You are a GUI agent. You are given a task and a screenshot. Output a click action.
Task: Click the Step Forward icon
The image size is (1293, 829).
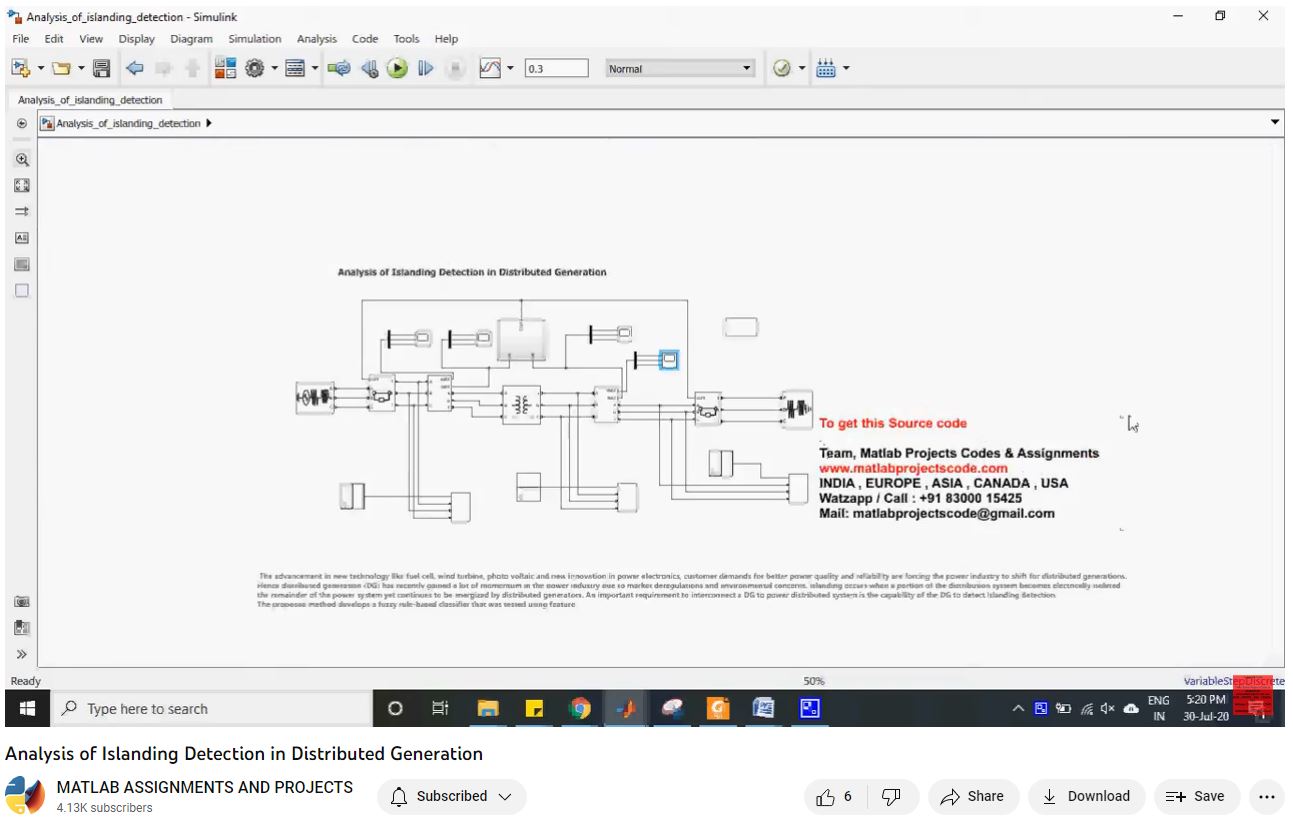426,68
